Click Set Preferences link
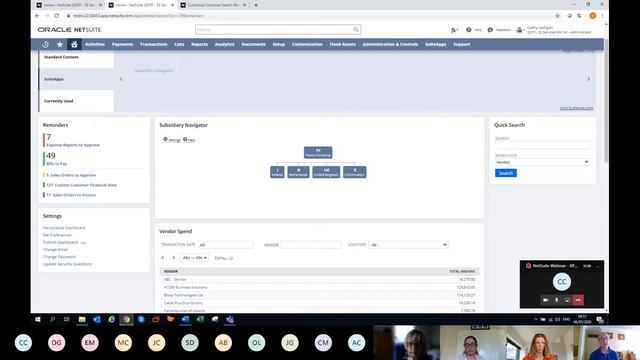 tap(57, 235)
